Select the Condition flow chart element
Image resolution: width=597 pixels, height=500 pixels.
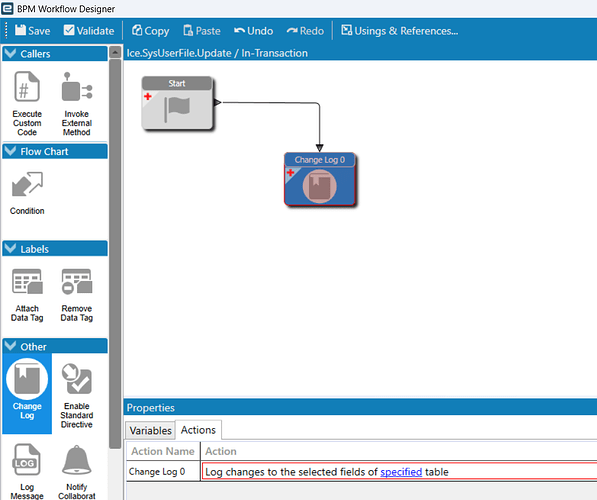pyautogui.click(x=27, y=193)
